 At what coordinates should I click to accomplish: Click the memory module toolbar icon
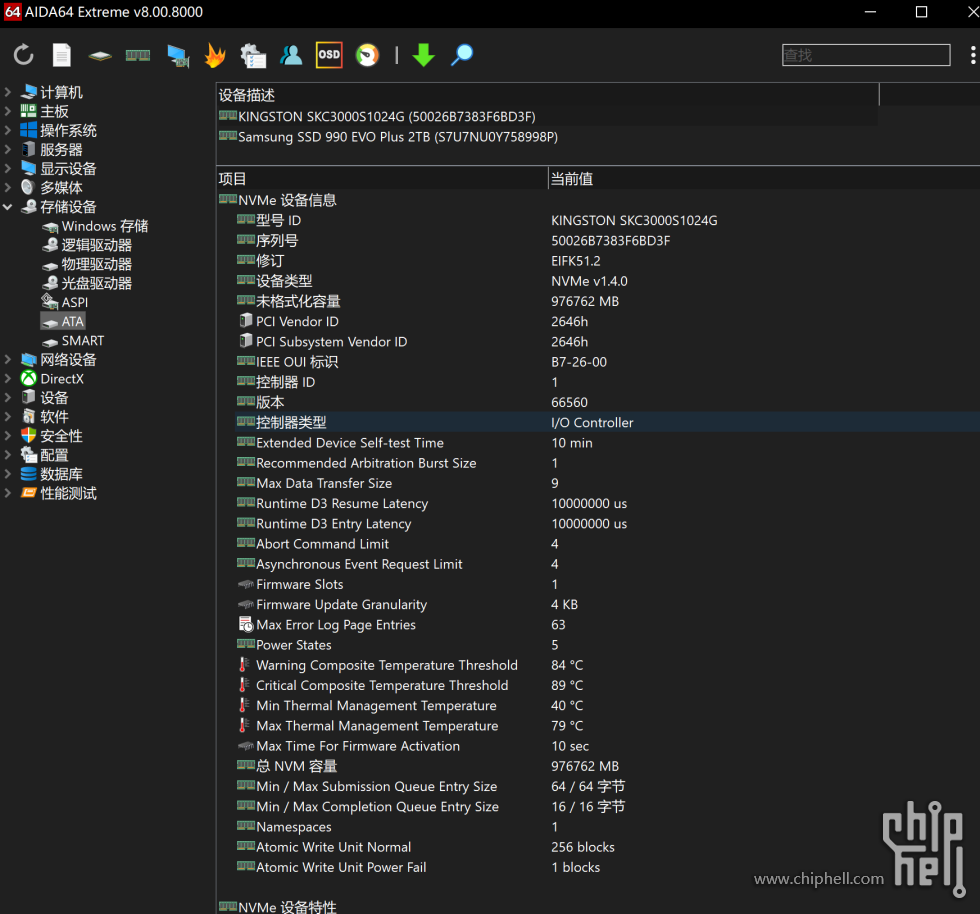[x=137, y=55]
